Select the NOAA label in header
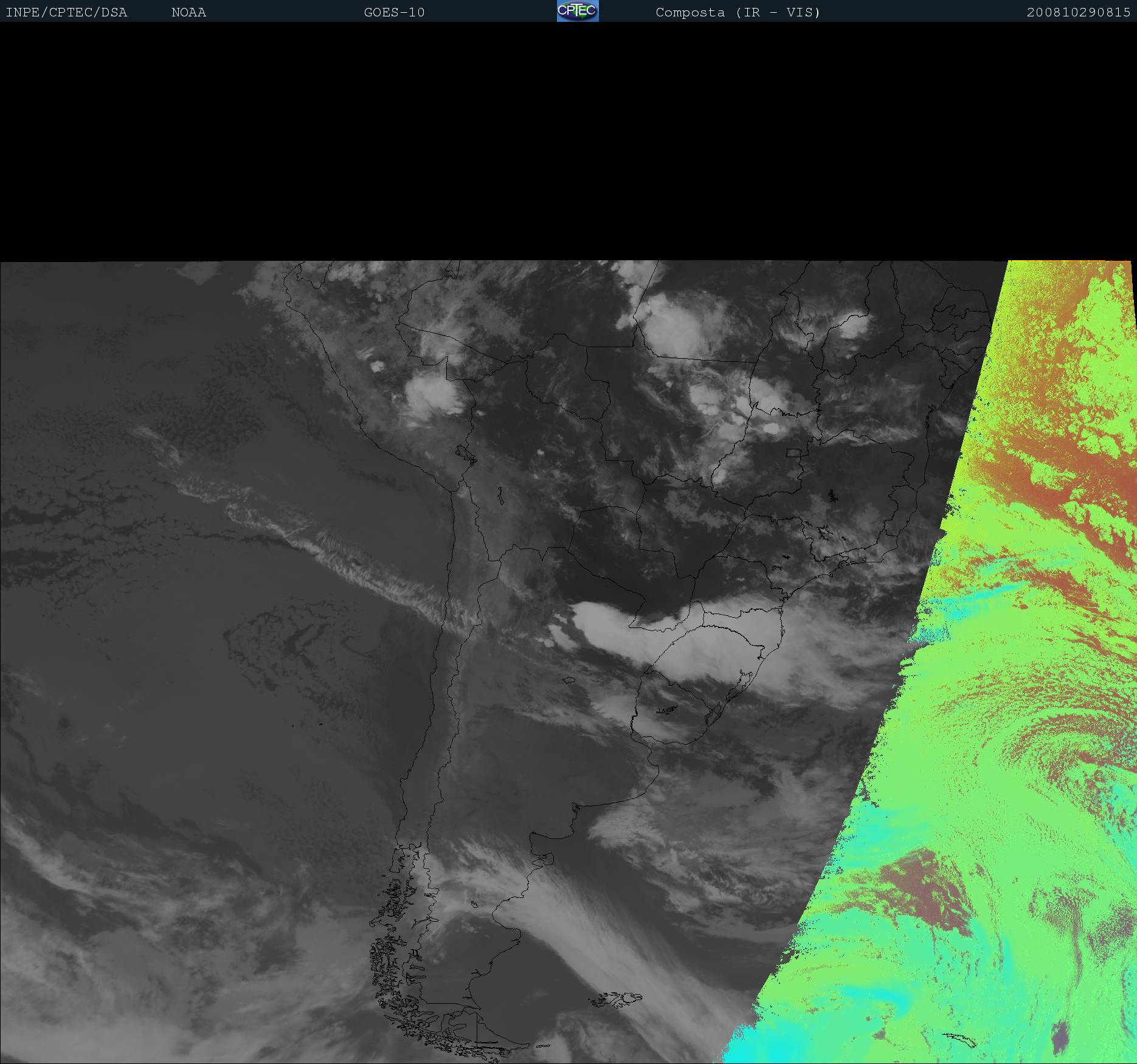The height and width of the screenshot is (1064, 1137). click(x=188, y=13)
